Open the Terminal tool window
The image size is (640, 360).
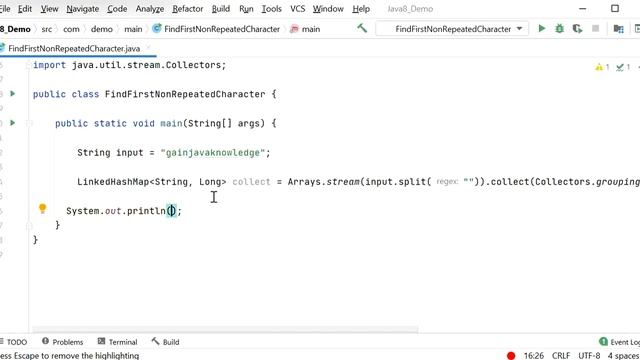pos(118,342)
